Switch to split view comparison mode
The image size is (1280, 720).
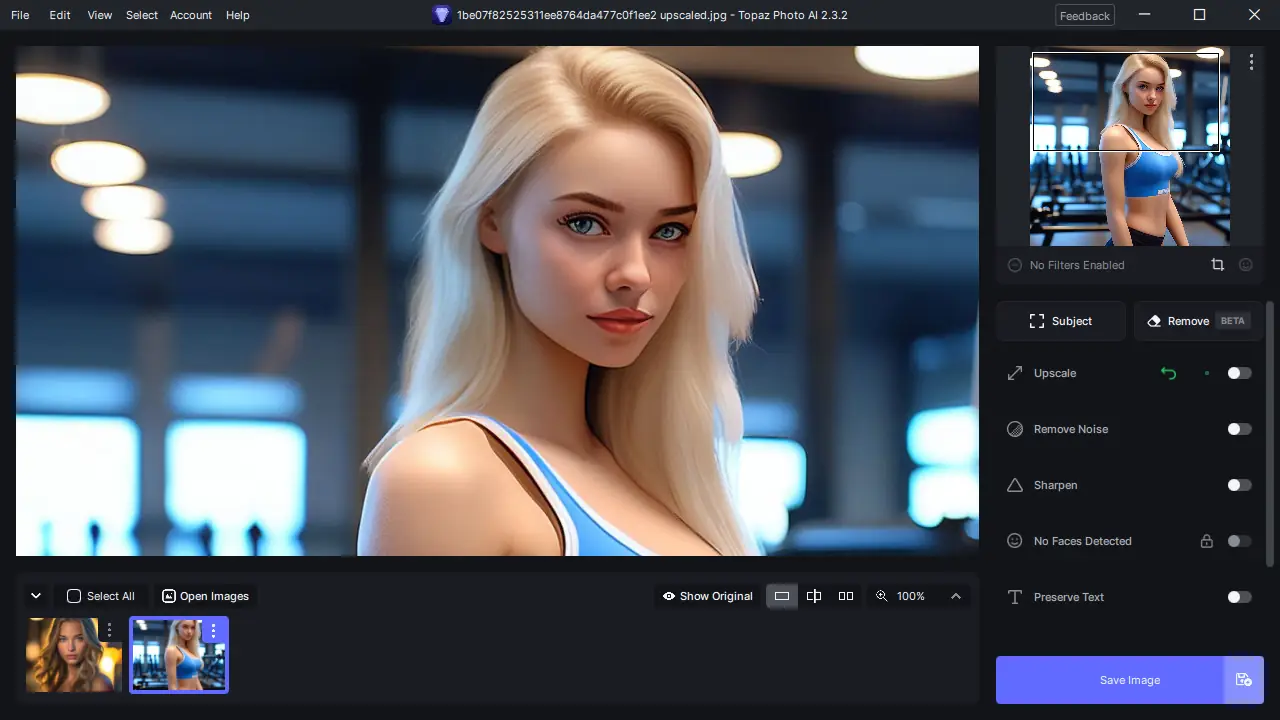click(x=813, y=596)
